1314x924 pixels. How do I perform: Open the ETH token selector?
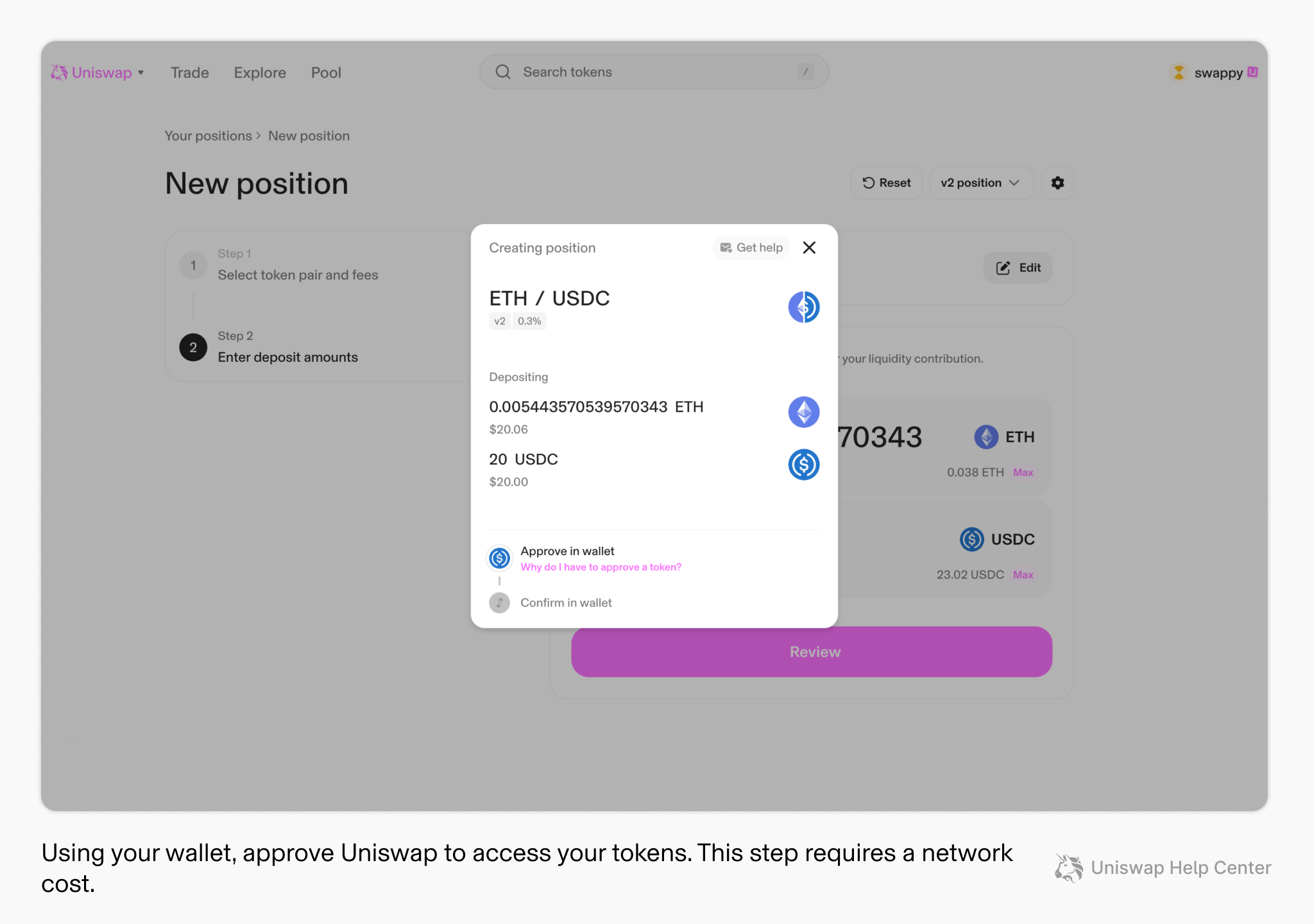[1004, 437]
